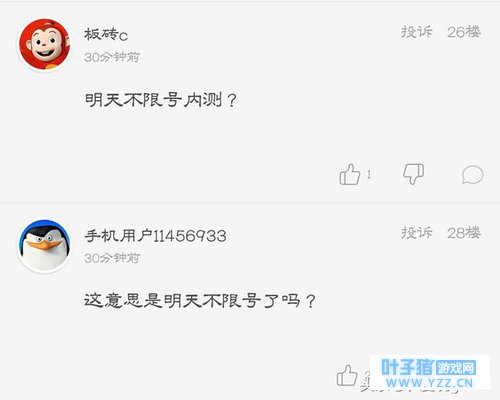The width and height of the screenshot is (500, 400).
Task: Like the 28楼 comment with thumbs-up icon
Action: click(347, 375)
